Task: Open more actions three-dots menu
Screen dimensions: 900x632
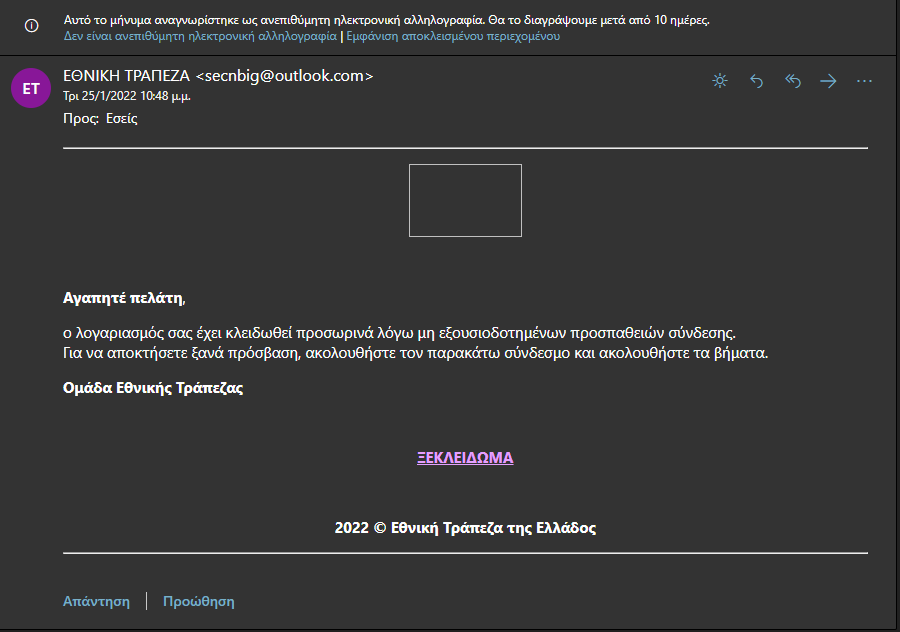Action: (x=864, y=82)
